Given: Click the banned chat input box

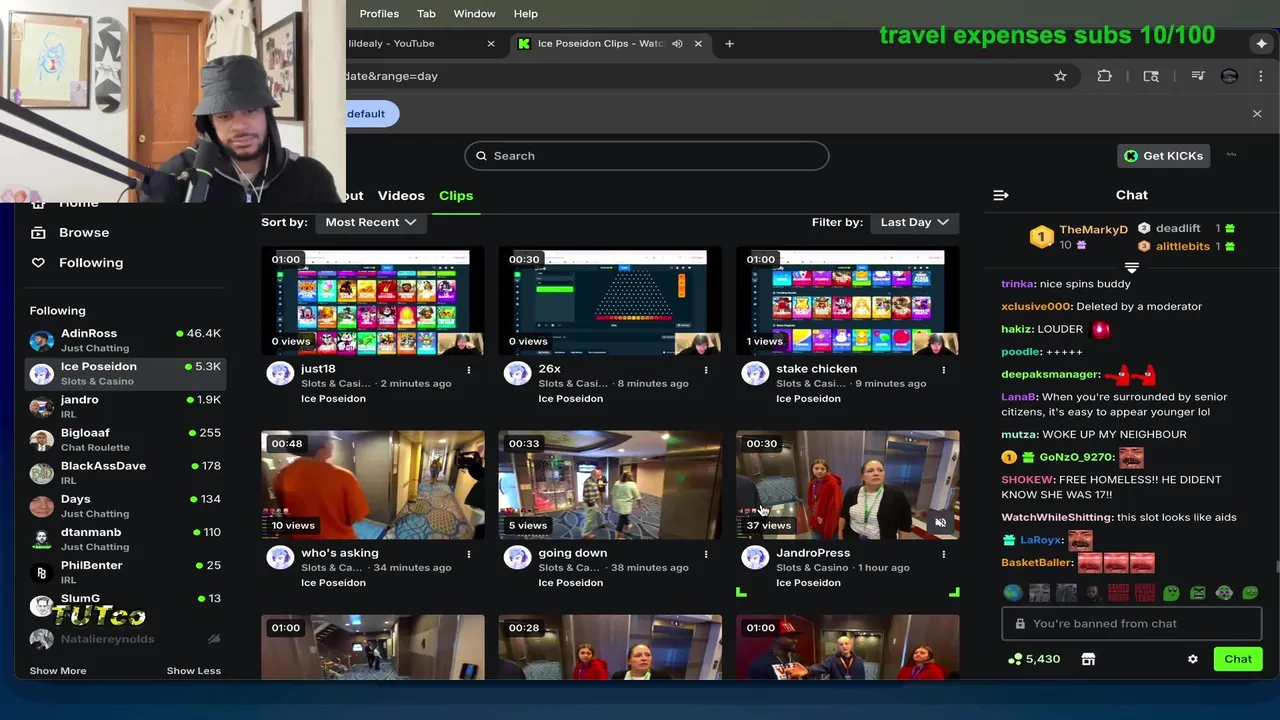Looking at the screenshot, I should coord(1132,623).
